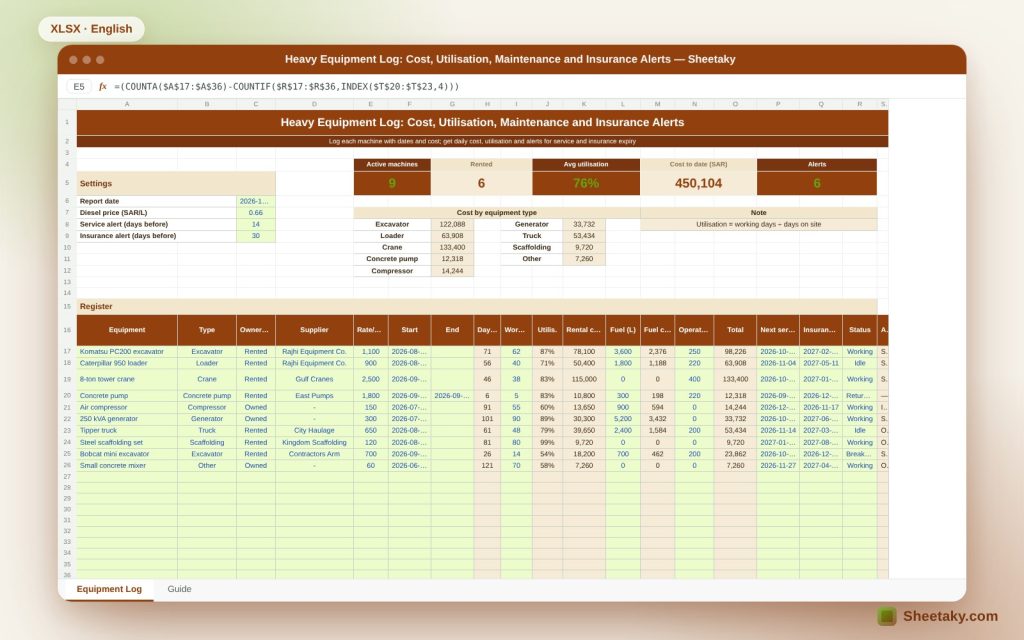Select City Haulage supplier cell
Screen dimensions: 1024x640
click(x=314, y=430)
